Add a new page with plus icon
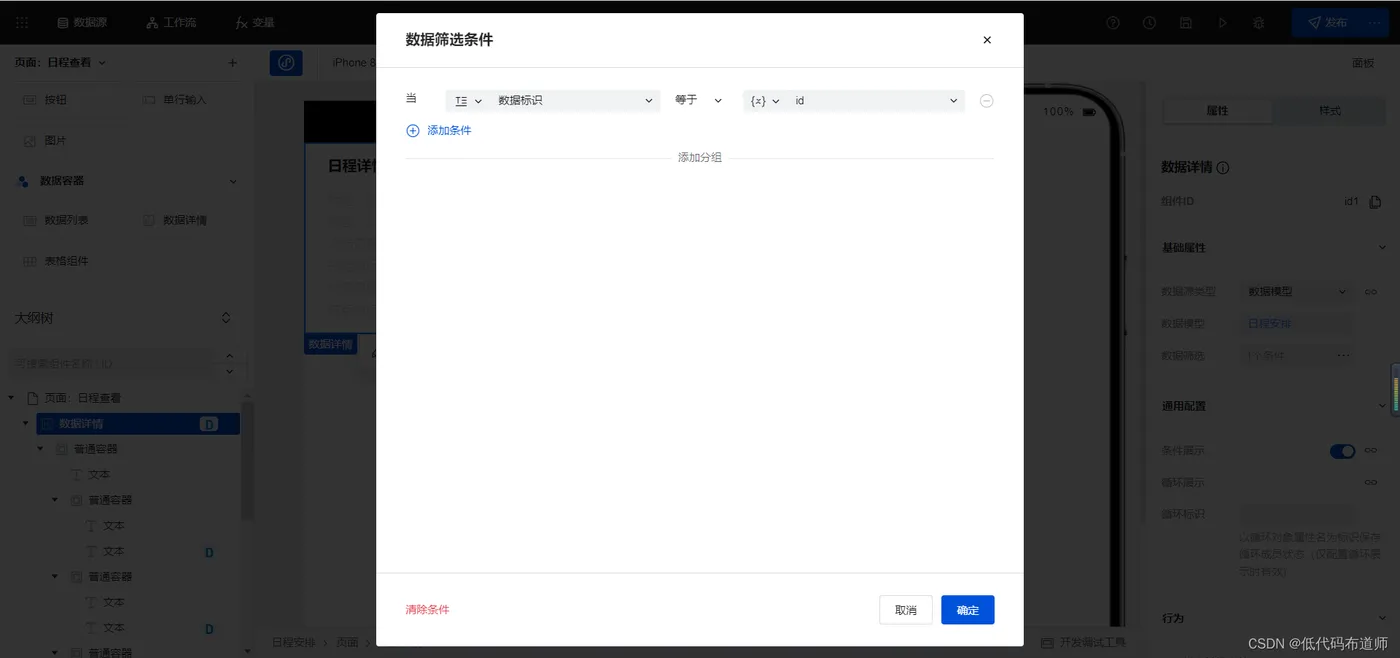This screenshot has height=658, width=1400. click(233, 62)
